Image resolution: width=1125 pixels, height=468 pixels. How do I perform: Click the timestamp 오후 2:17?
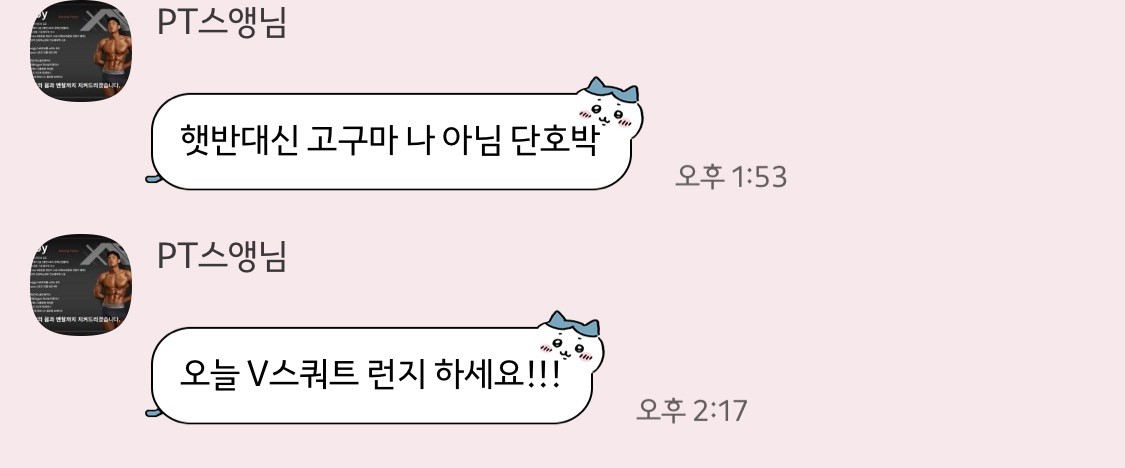(x=692, y=411)
